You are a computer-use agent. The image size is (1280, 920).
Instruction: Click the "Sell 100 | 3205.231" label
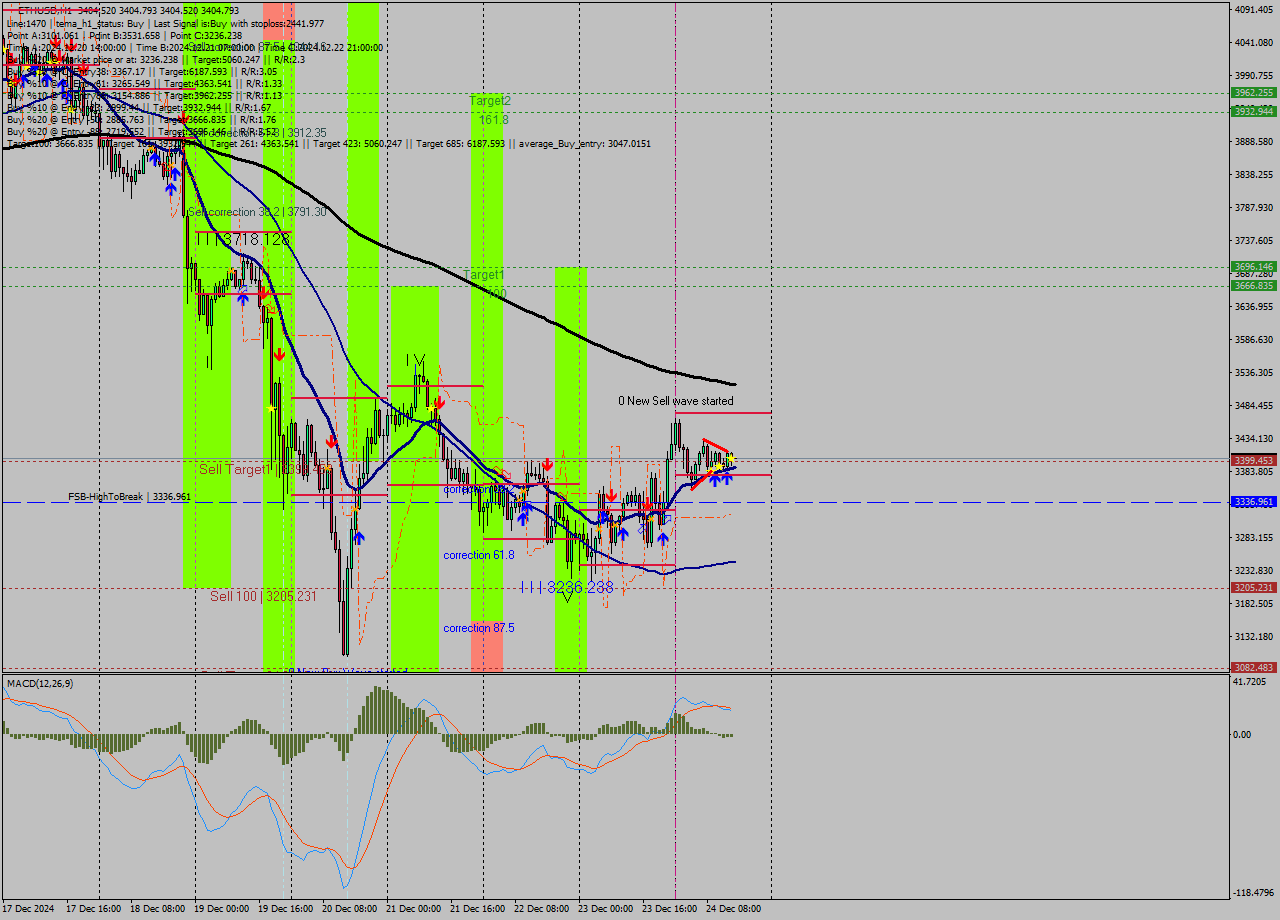click(x=263, y=596)
